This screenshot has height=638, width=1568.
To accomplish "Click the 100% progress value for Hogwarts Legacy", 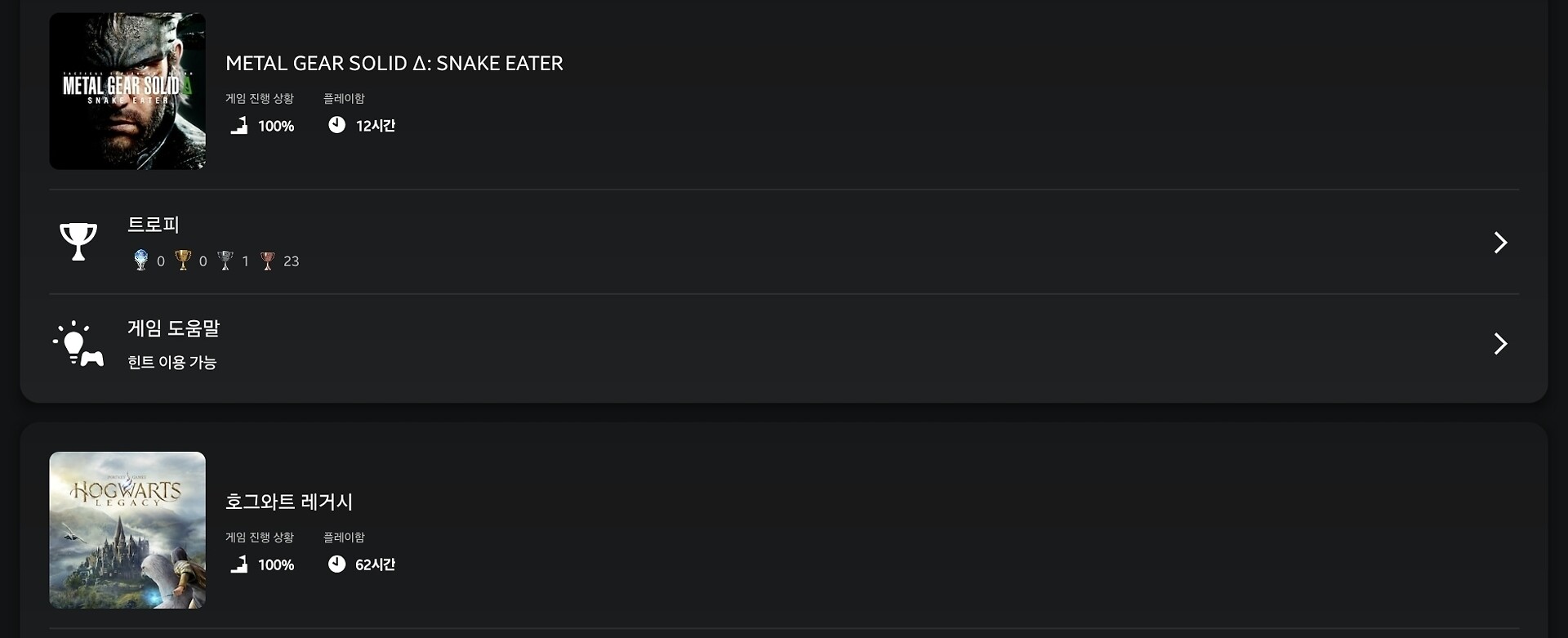I will [x=276, y=565].
